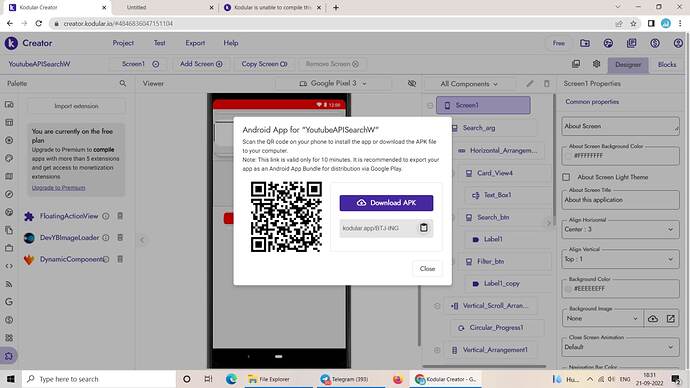Follow the Upgrade to Premium link

tap(59, 188)
